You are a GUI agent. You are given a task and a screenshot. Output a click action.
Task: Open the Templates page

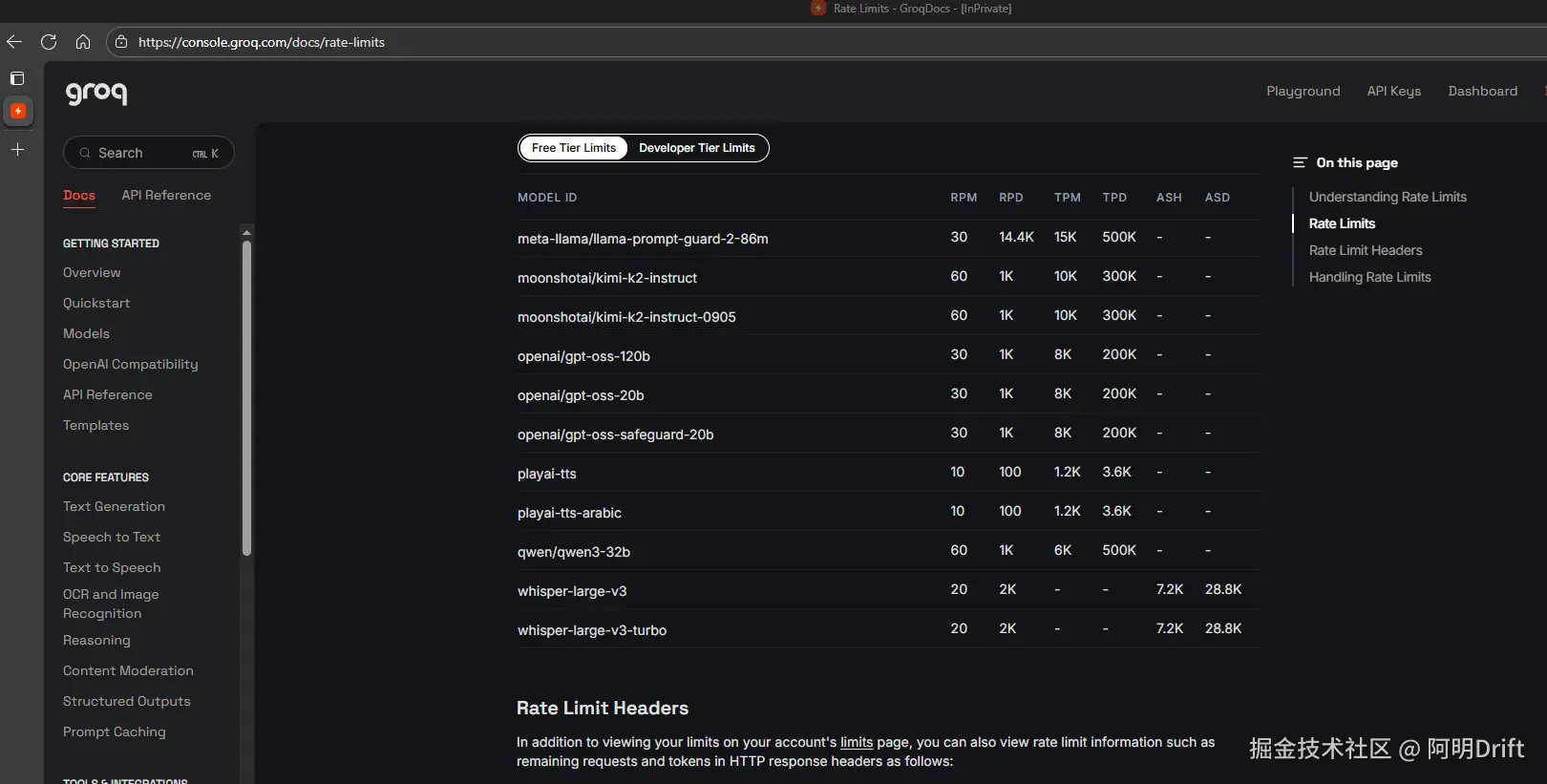click(x=95, y=425)
